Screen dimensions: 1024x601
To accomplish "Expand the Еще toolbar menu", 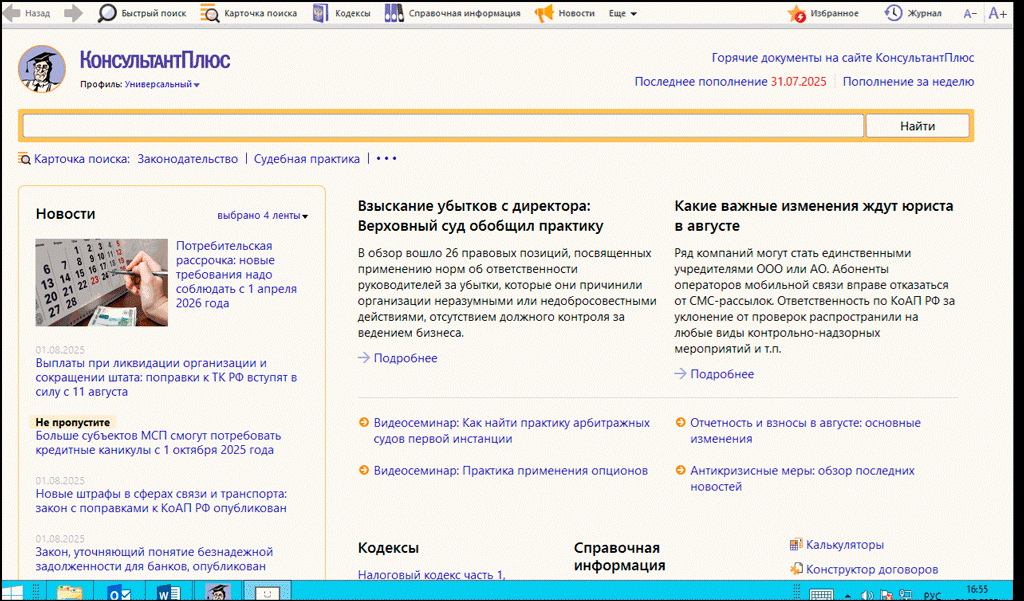I will point(623,13).
